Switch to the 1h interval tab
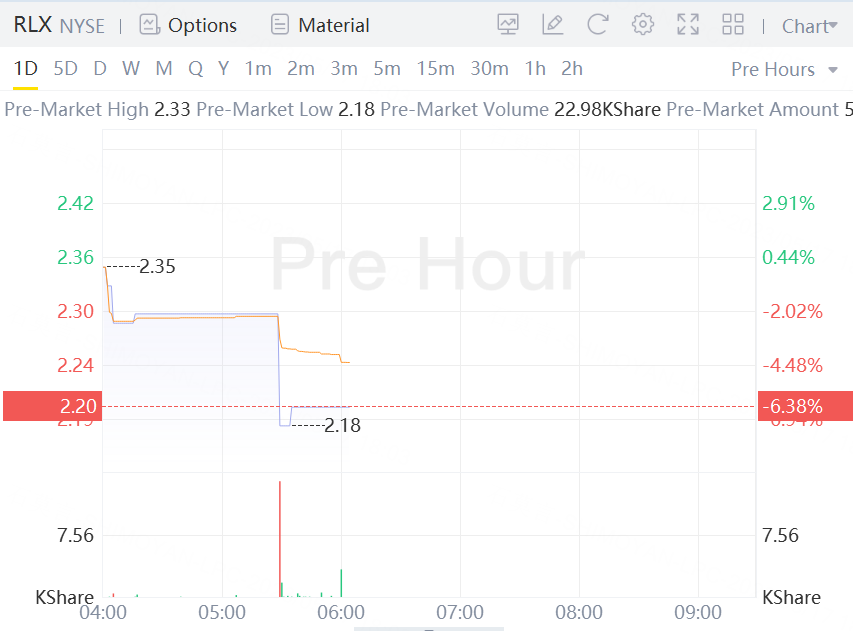This screenshot has height=631, width=853. 535,69
